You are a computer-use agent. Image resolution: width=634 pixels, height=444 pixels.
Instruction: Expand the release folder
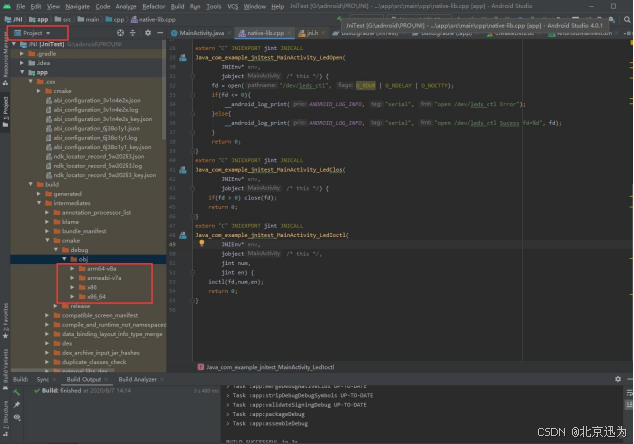pyautogui.click(x=56, y=306)
